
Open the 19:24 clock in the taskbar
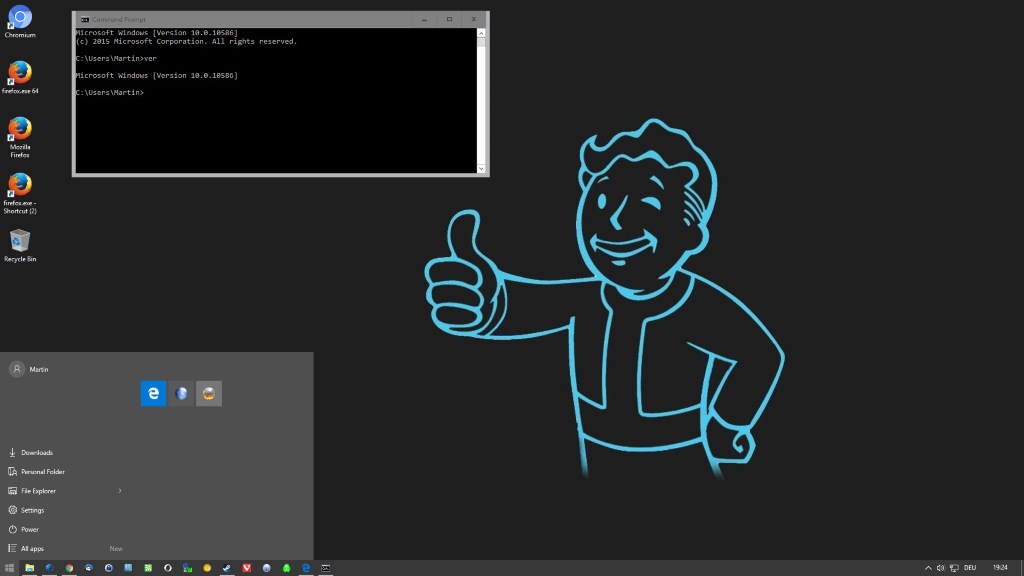click(x=1000, y=568)
